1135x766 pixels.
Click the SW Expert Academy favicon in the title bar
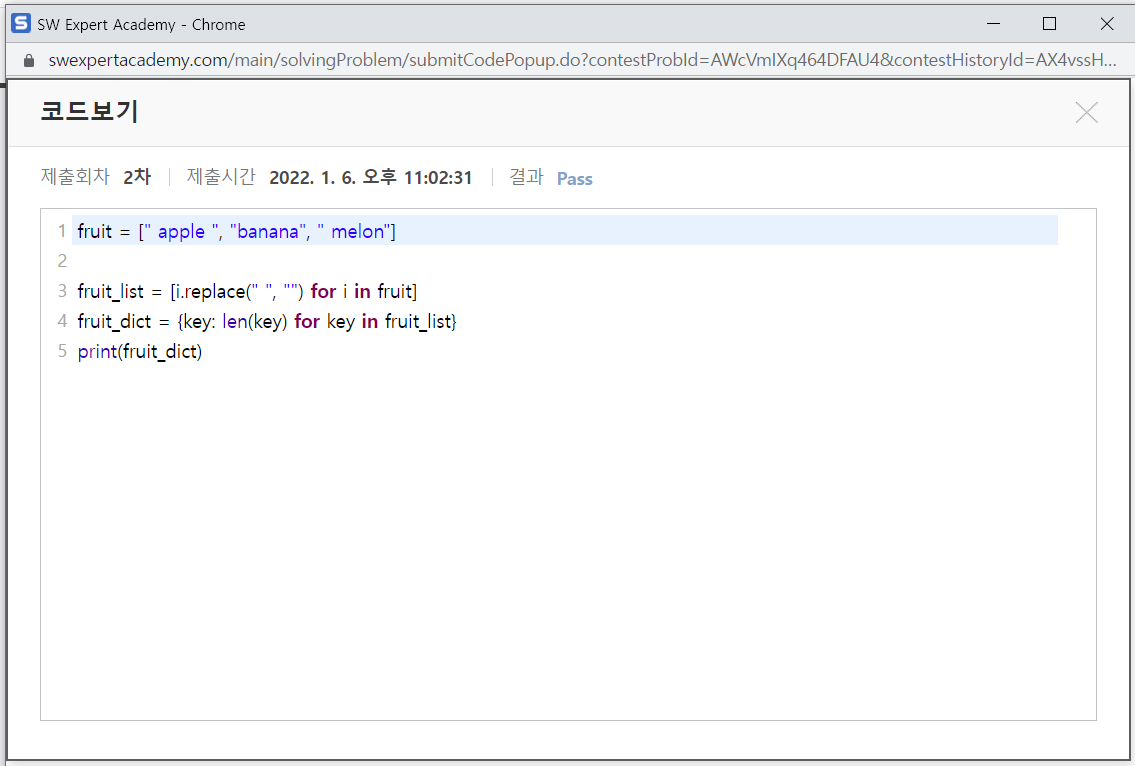click(x=21, y=24)
